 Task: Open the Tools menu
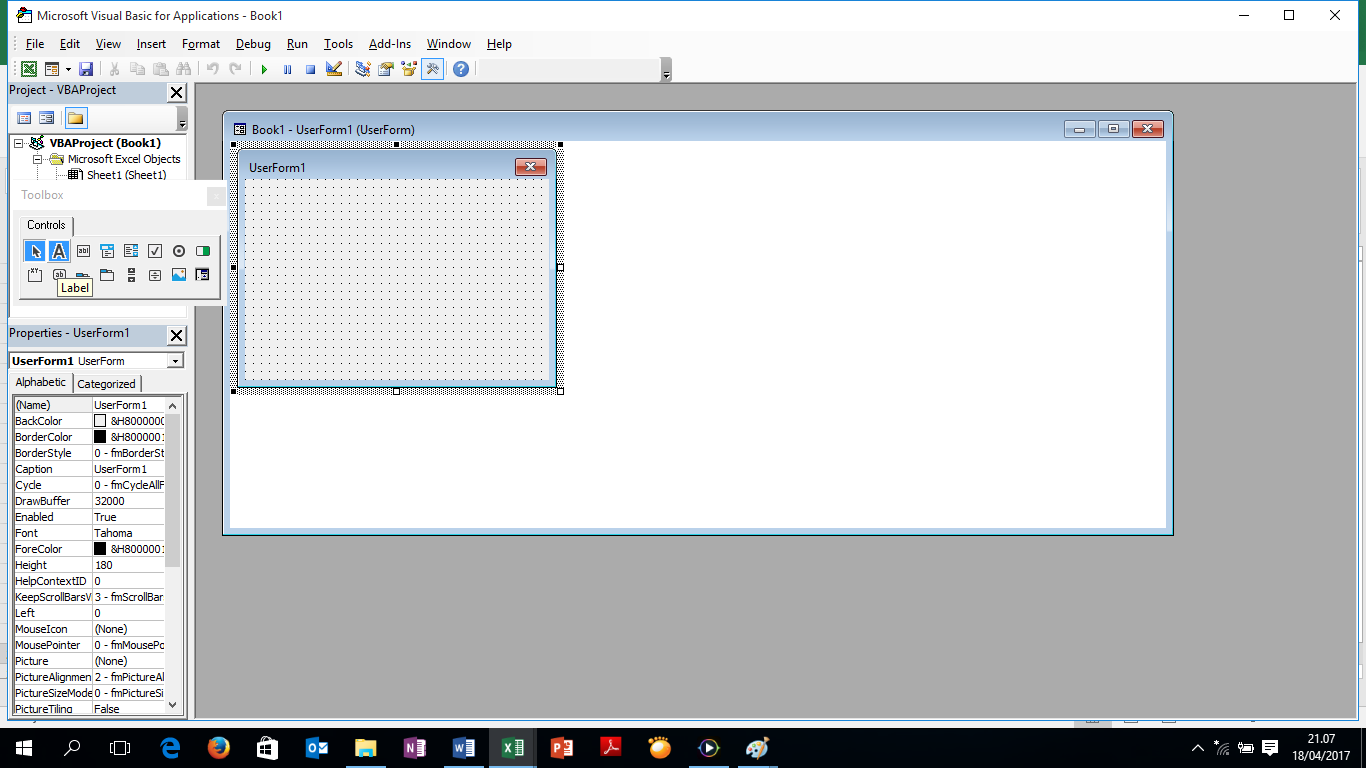pos(338,44)
